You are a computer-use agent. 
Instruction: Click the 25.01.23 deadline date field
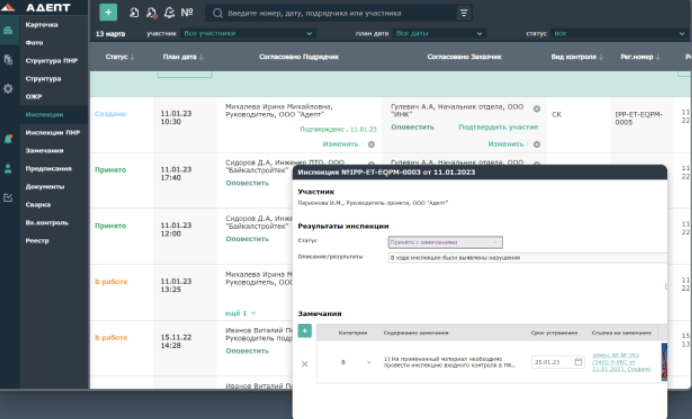(x=558, y=362)
